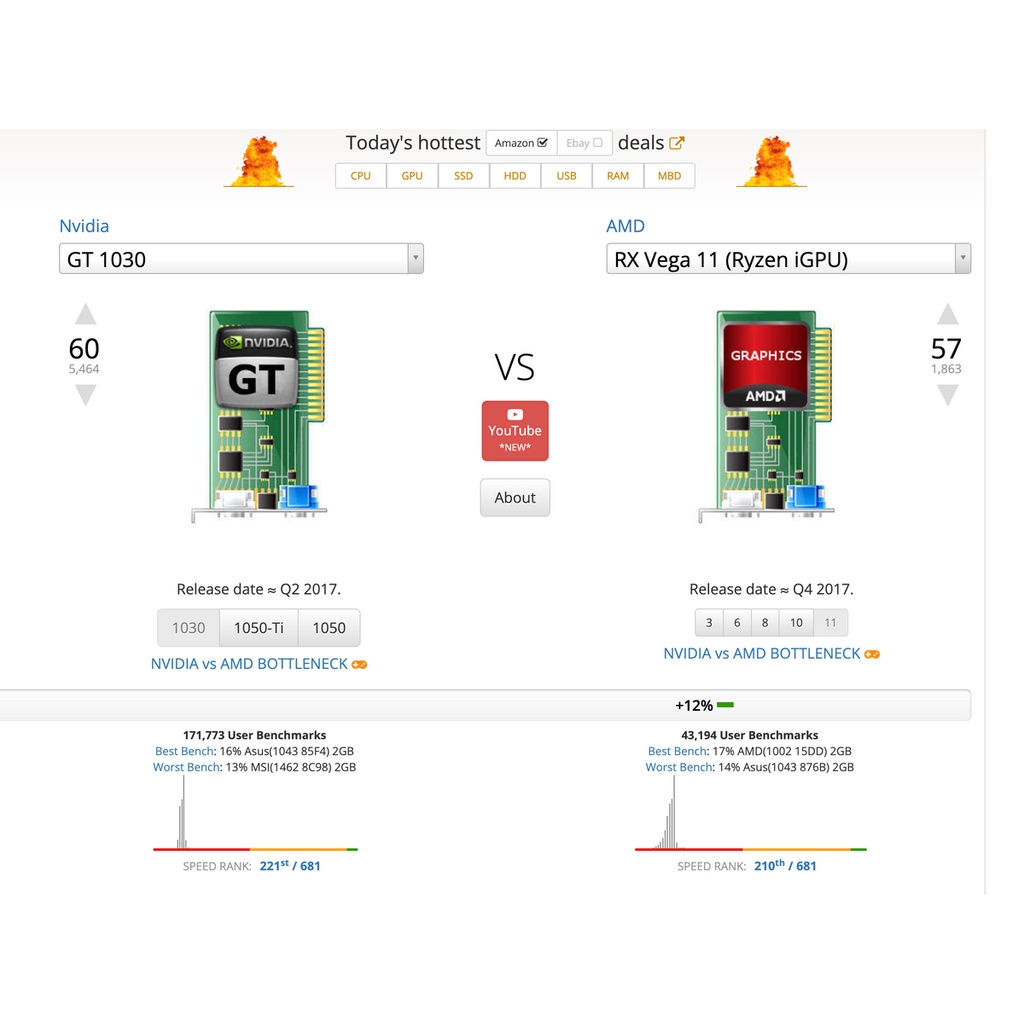Switch to the 1050-Ti model button
This screenshot has height=1024, width=1024.
coord(258,628)
